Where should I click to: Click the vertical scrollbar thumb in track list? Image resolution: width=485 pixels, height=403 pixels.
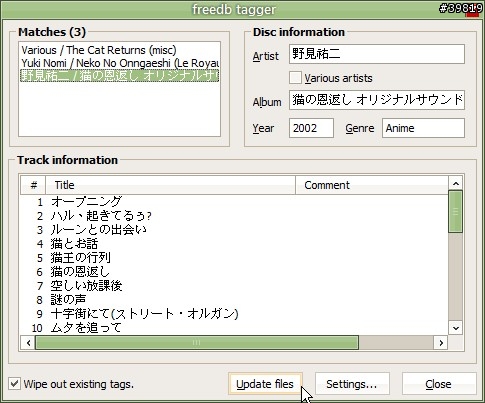click(x=456, y=211)
